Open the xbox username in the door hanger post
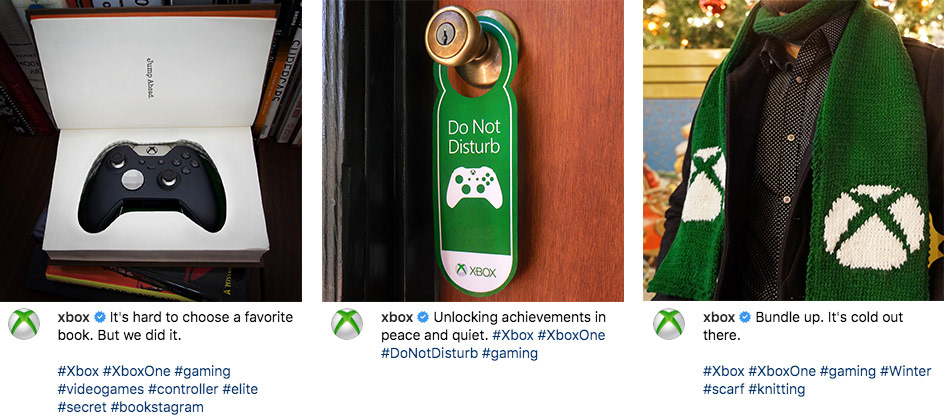Image resolution: width=944 pixels, height=420 pixels. [397, 317]
